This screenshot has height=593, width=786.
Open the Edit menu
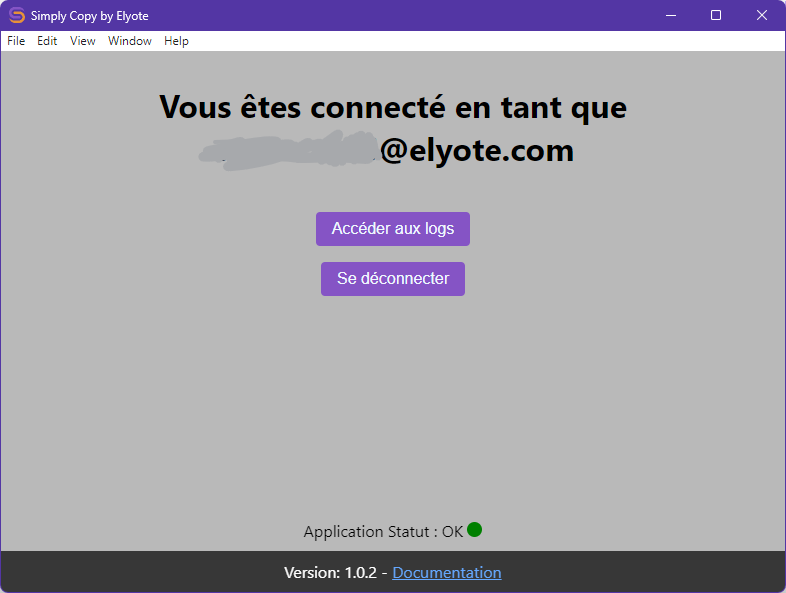[47, 41]
